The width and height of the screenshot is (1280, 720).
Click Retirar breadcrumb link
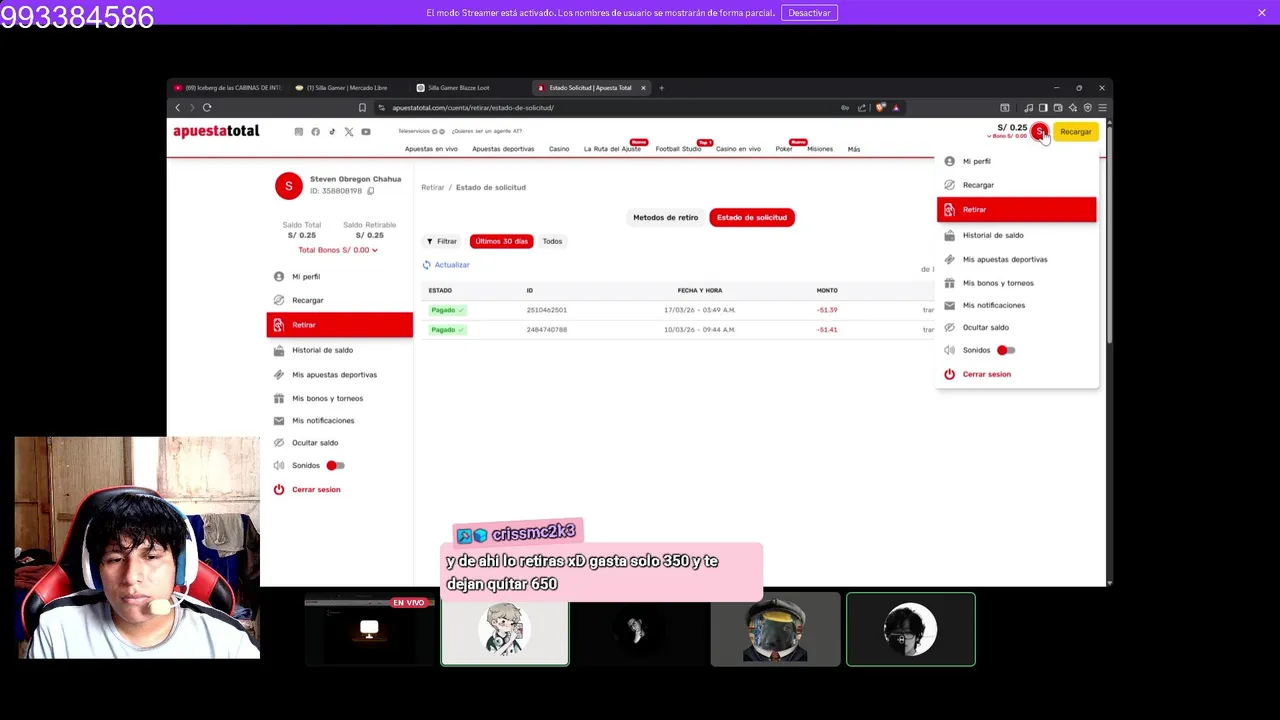pos(433,187)
